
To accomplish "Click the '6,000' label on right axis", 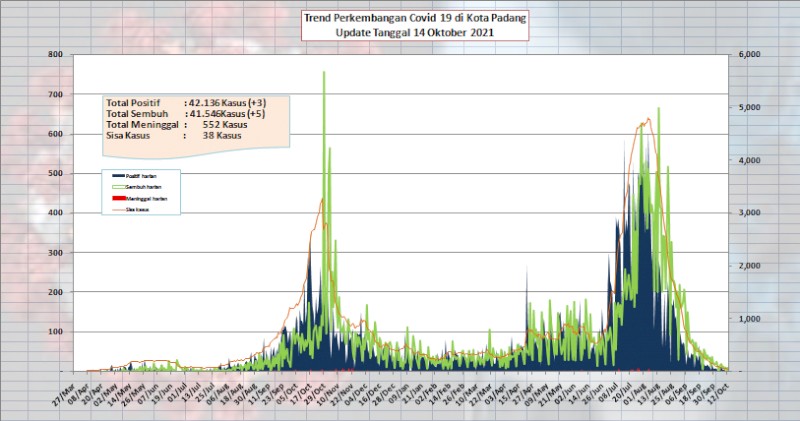I will (748, 55).
